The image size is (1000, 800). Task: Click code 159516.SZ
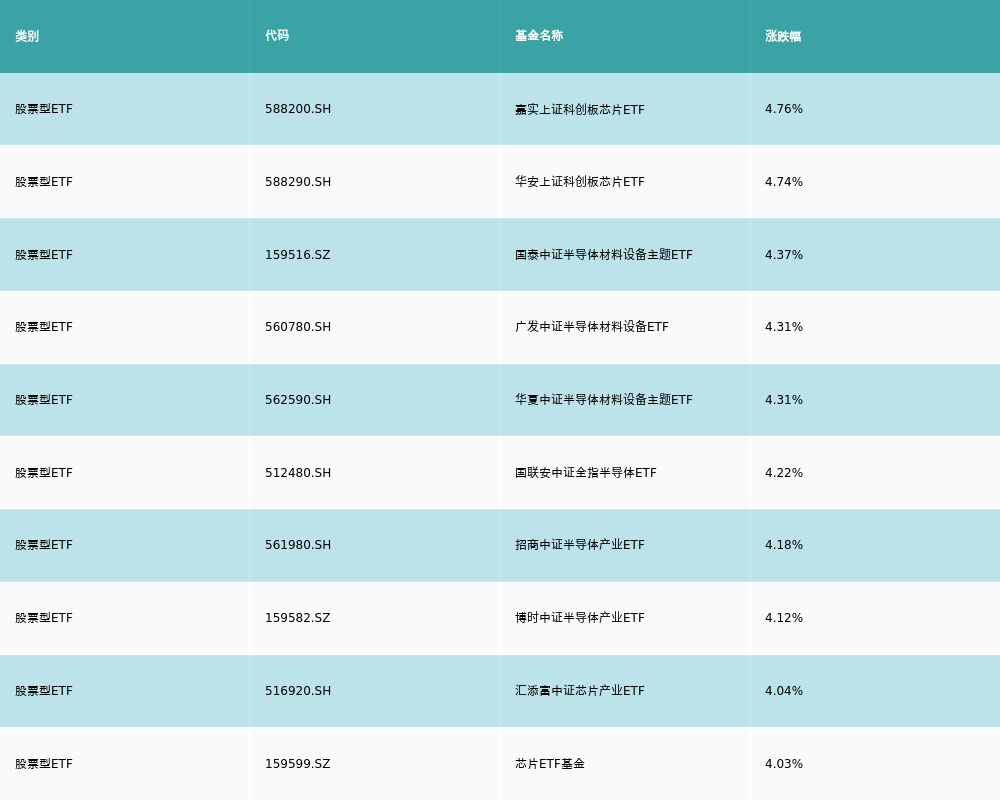click(x=297, y=255)
